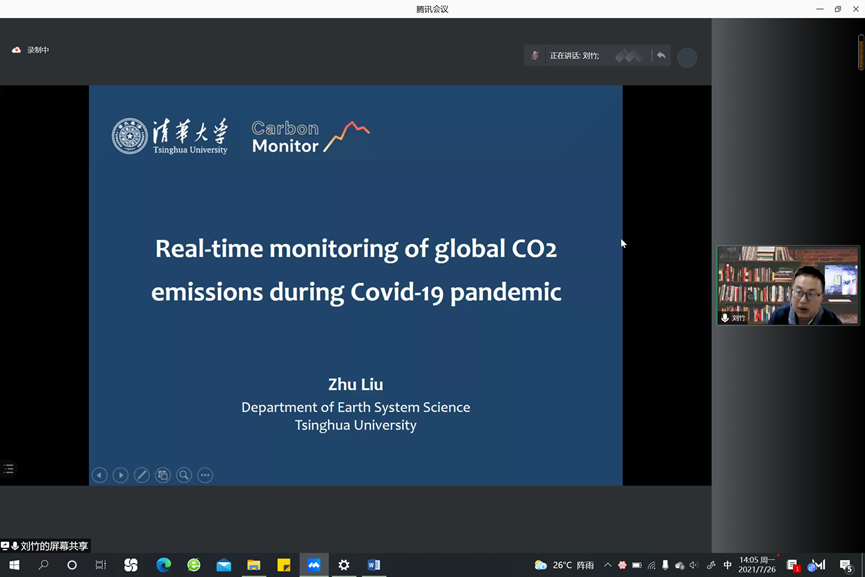Image resolution: width=865 pixels, height=577 pixels.
Task: Click the 录制中 recording indicator
Action: [30, 50]
